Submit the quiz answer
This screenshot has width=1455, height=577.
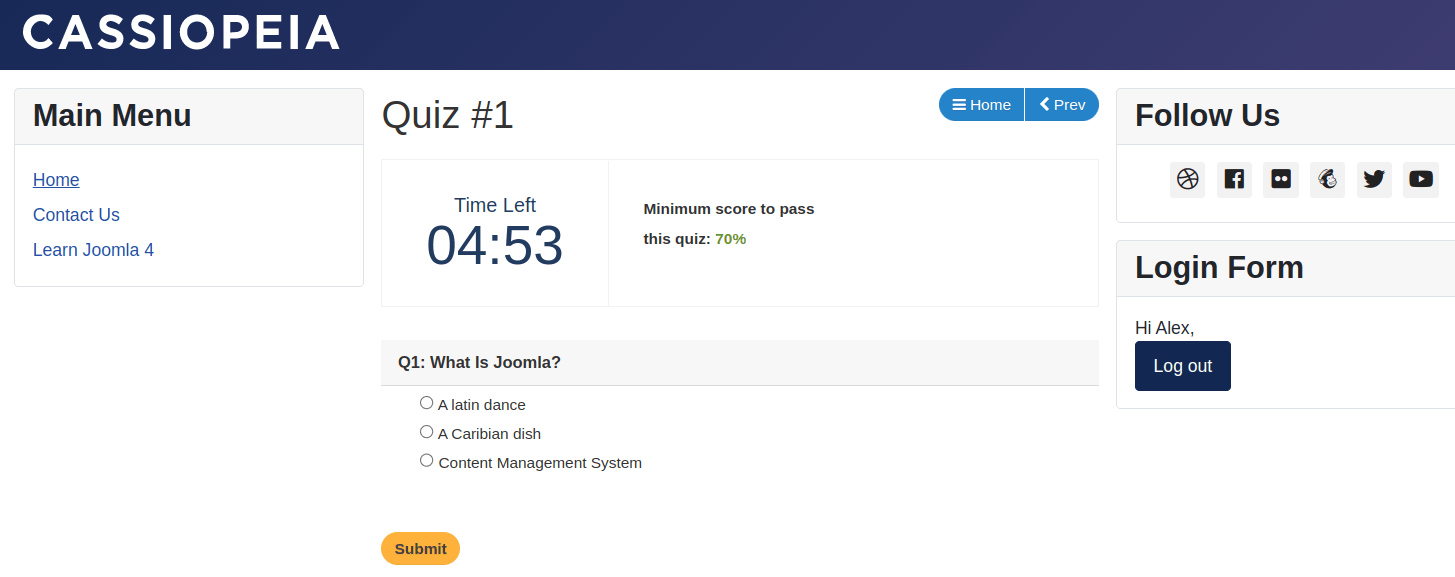420,549
